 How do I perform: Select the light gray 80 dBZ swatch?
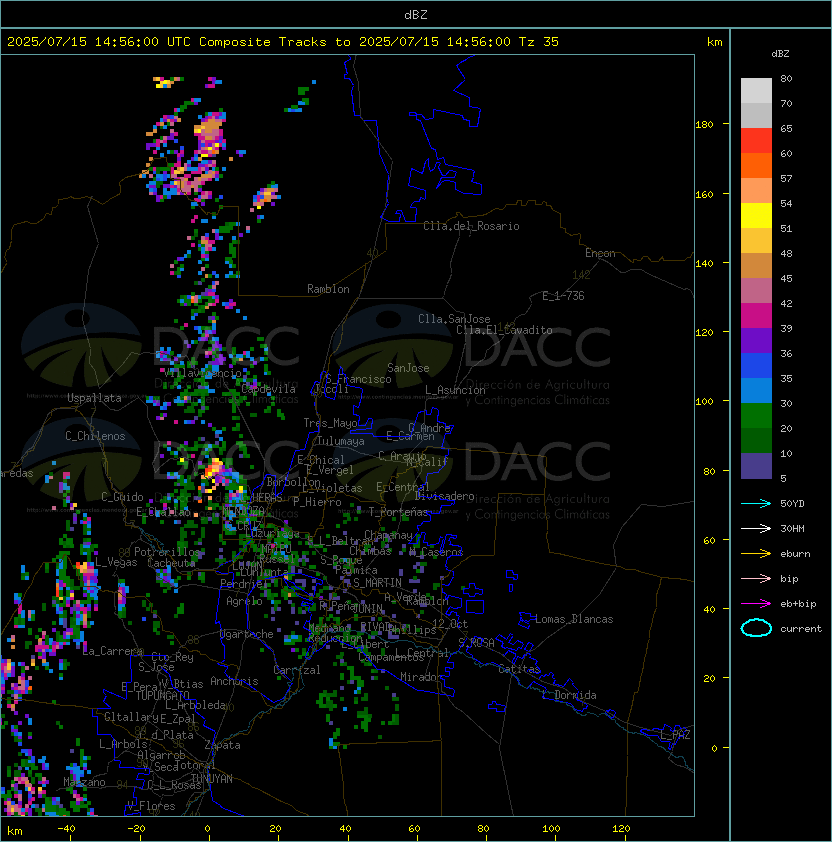click(756, 91)
